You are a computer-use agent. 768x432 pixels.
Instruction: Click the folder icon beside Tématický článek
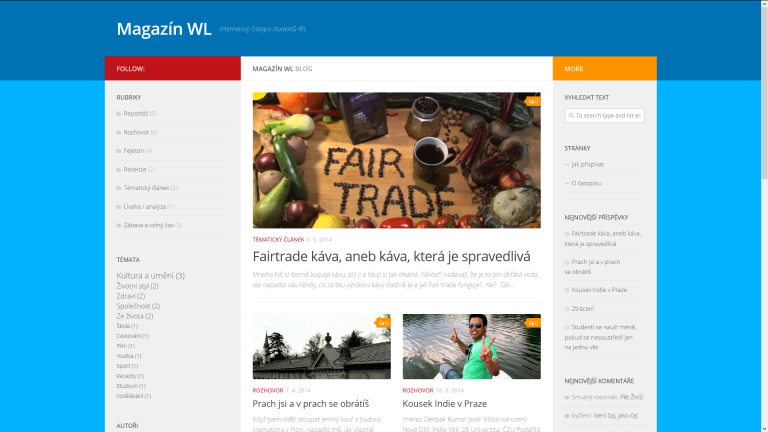click(x=119, y=188)
